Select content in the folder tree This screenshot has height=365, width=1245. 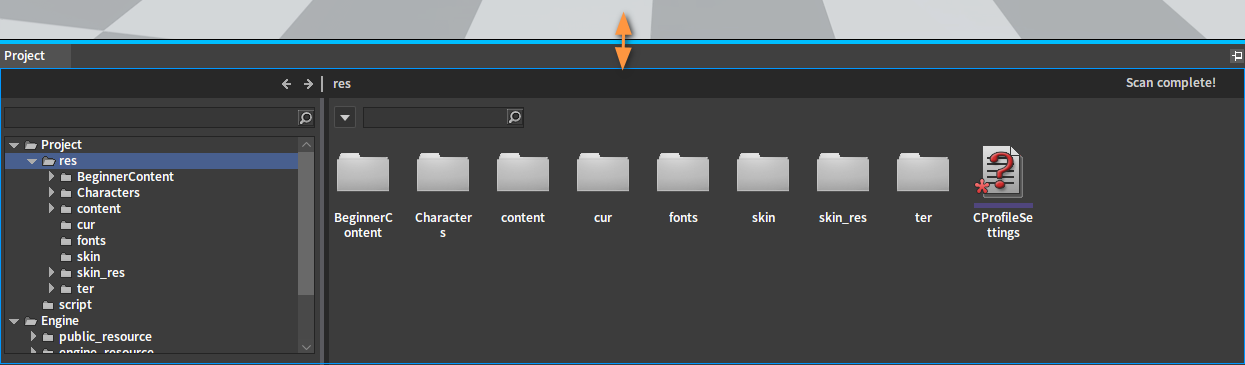pos(99,209)
